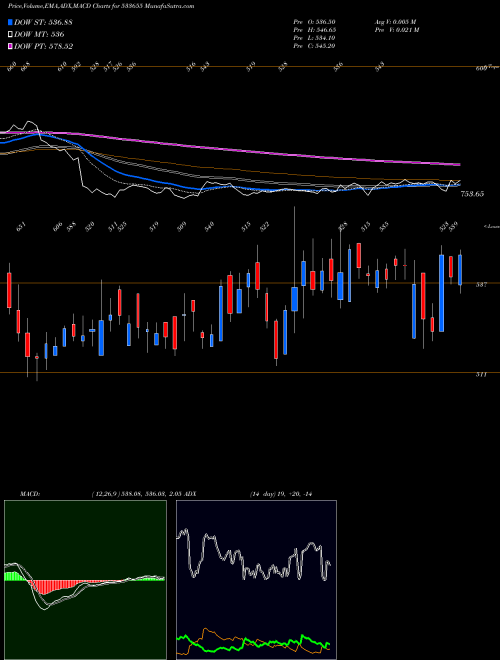The width and height of the screenshot is (500, 660).
Task: Click the 'Pre O: 536.30' open value
Action: tap(314, 21)
